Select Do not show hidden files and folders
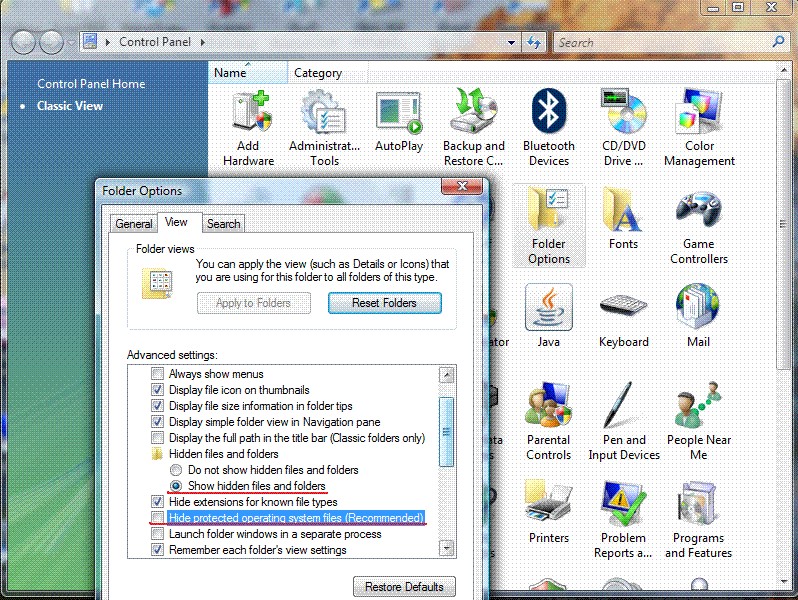Viewport: 798px width, 600px height. 176,470
